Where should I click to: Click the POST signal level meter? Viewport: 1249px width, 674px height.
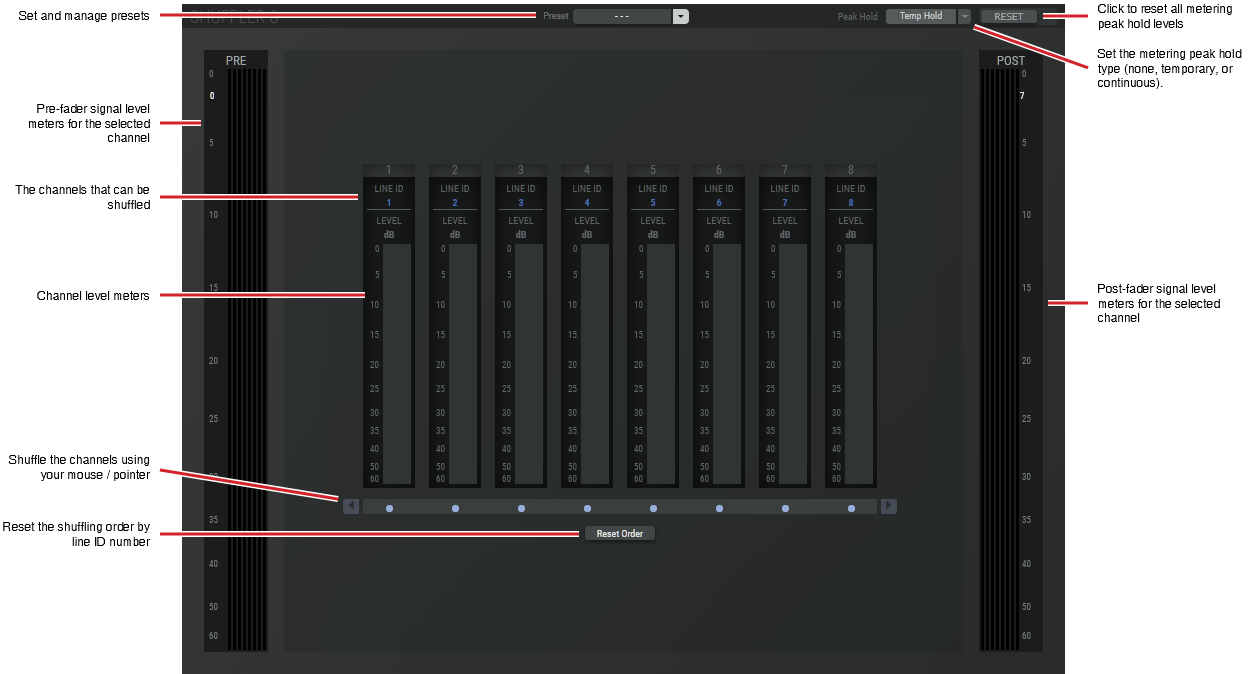coord(999,360)
